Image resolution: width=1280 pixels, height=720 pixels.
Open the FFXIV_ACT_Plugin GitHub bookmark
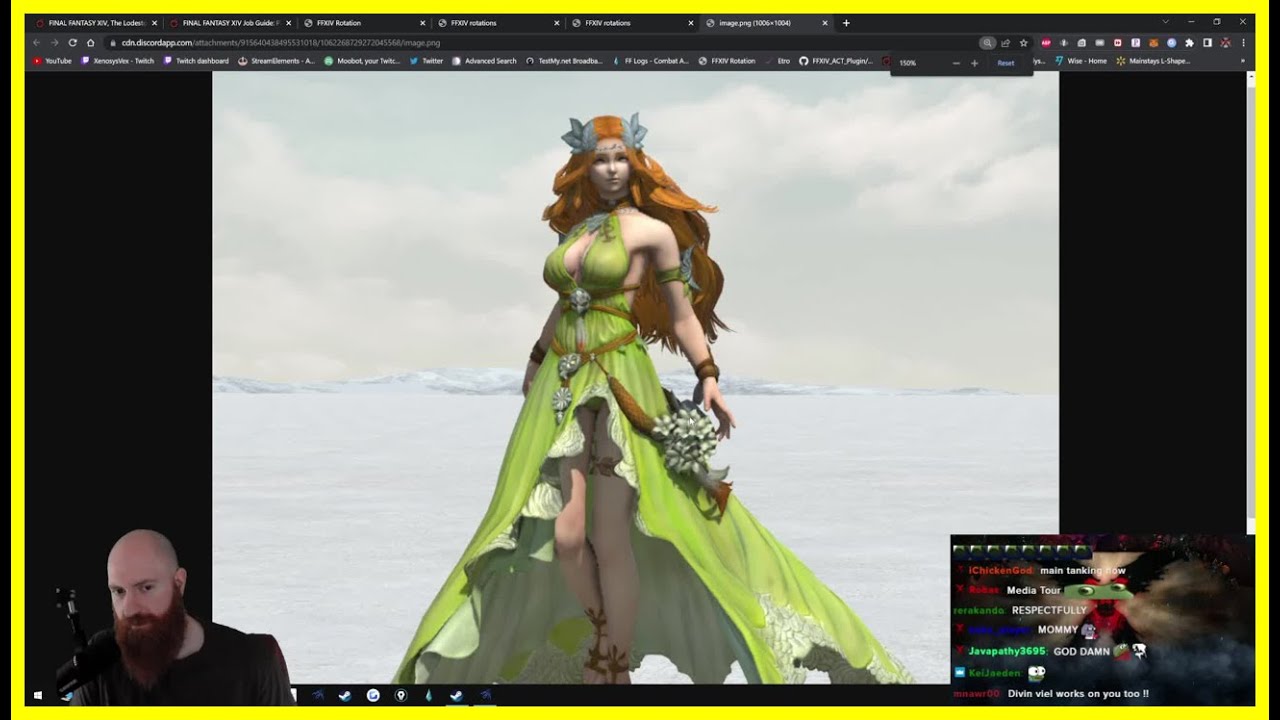(x=836, y=61)
